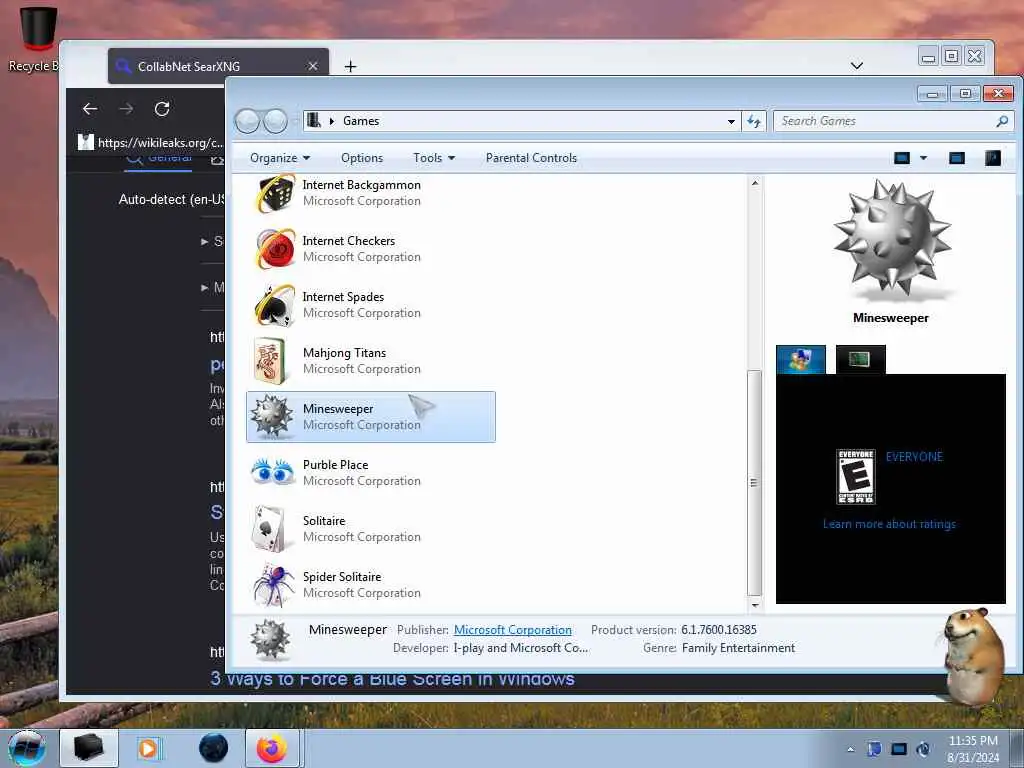Screen dimensions: 1024x768
Task: Click the games list scrollbar thumb
Action: tap(754, 483)
